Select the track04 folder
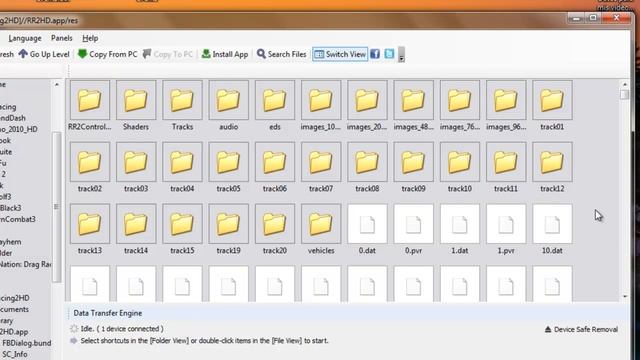 tap(182, 162)
